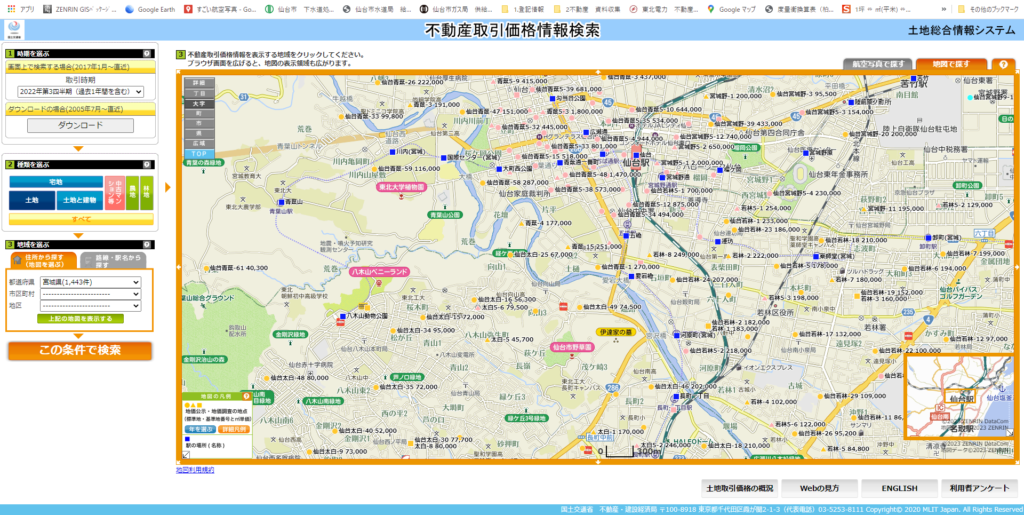
Task: Open the help icon for section 1 時期を選ぶ
Action: coord(147,54)
